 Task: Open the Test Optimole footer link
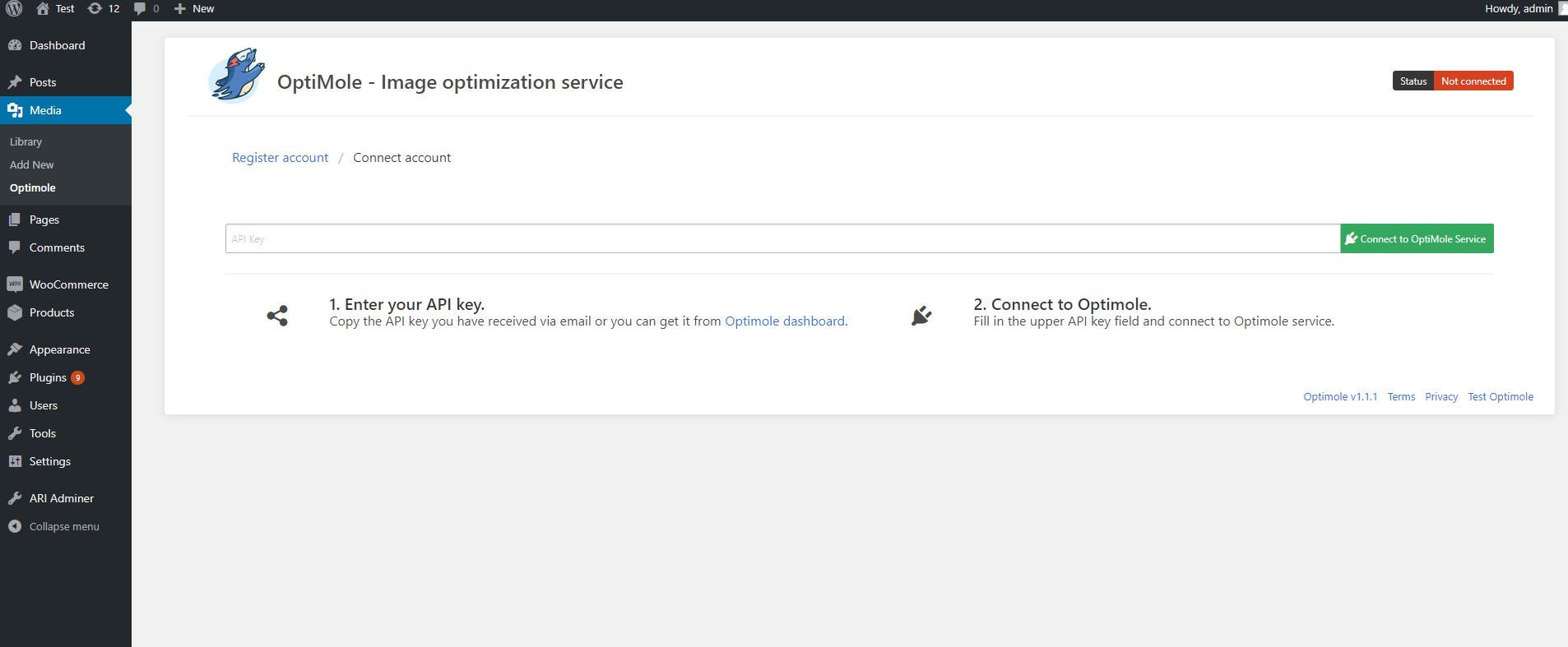(x=1500, y=397)
